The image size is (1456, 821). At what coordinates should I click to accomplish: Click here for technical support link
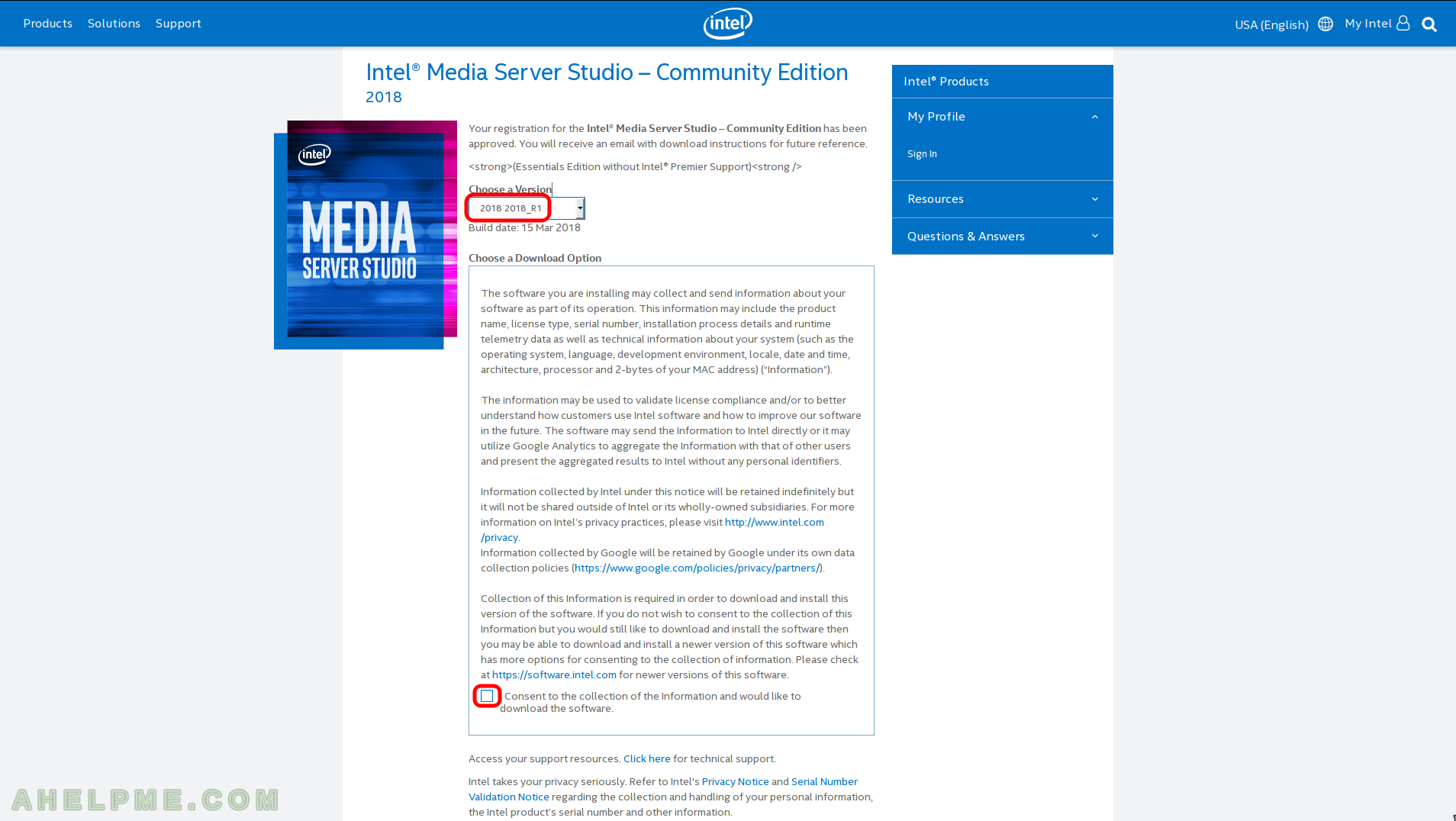[x=647, y=759]
